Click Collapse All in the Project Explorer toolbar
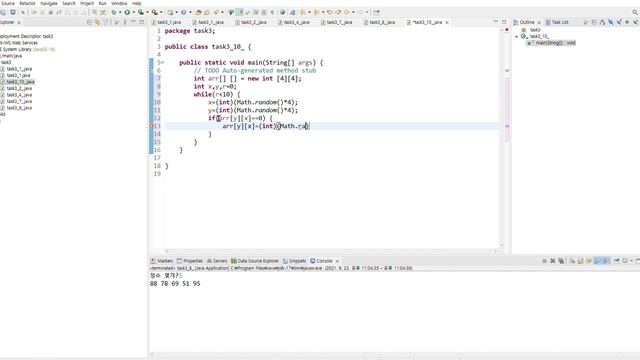This screenshot has width=640, height=360. click(89, 22)
